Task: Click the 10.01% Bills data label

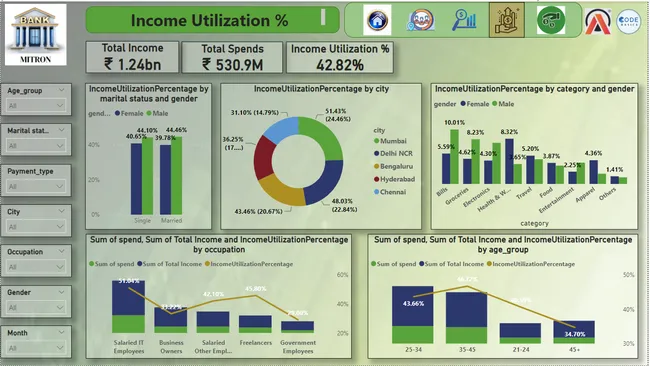Action: pyautogui.click(x=454, y=123)
